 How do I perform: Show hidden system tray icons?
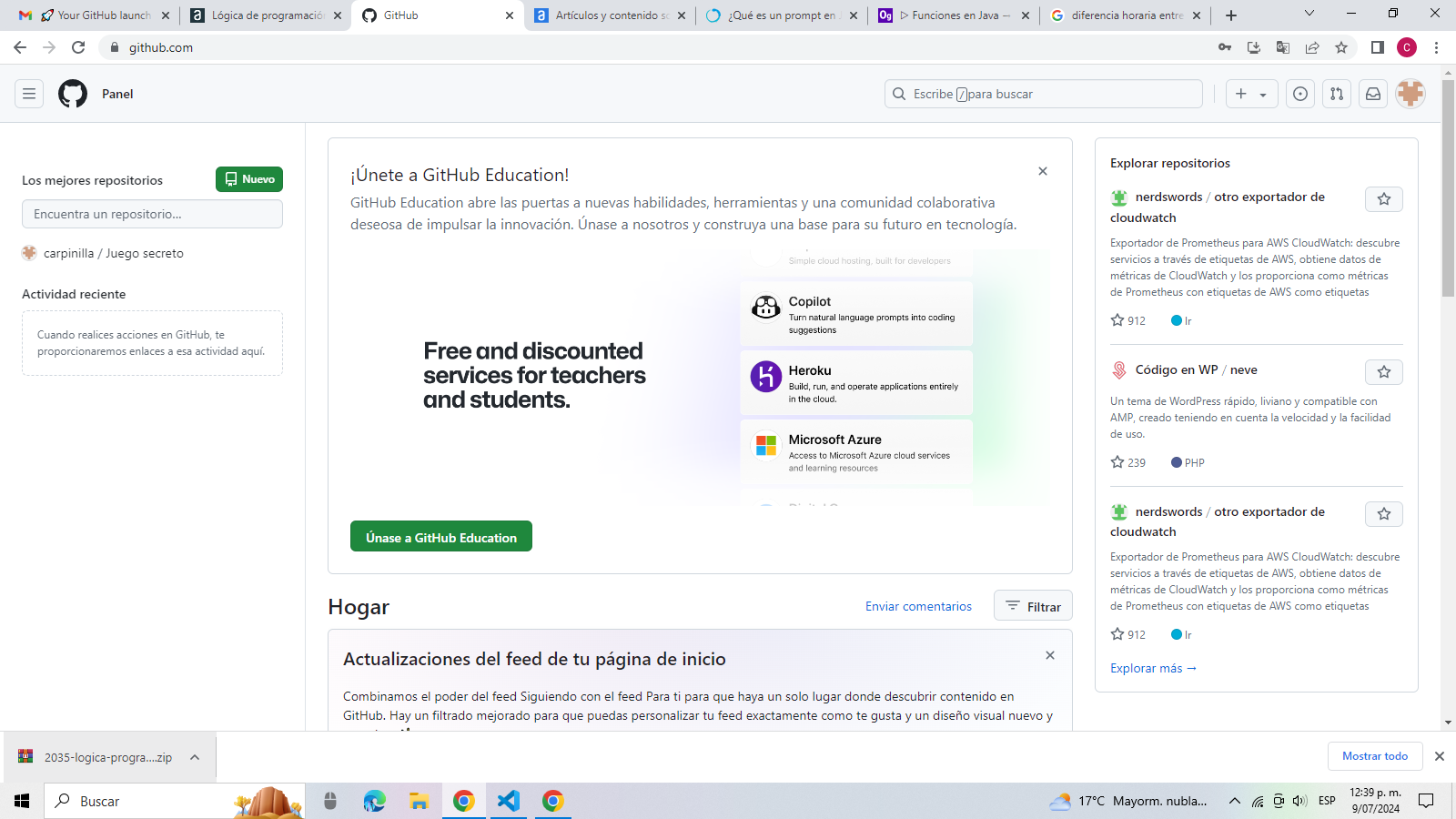[x=1234, y=801]
